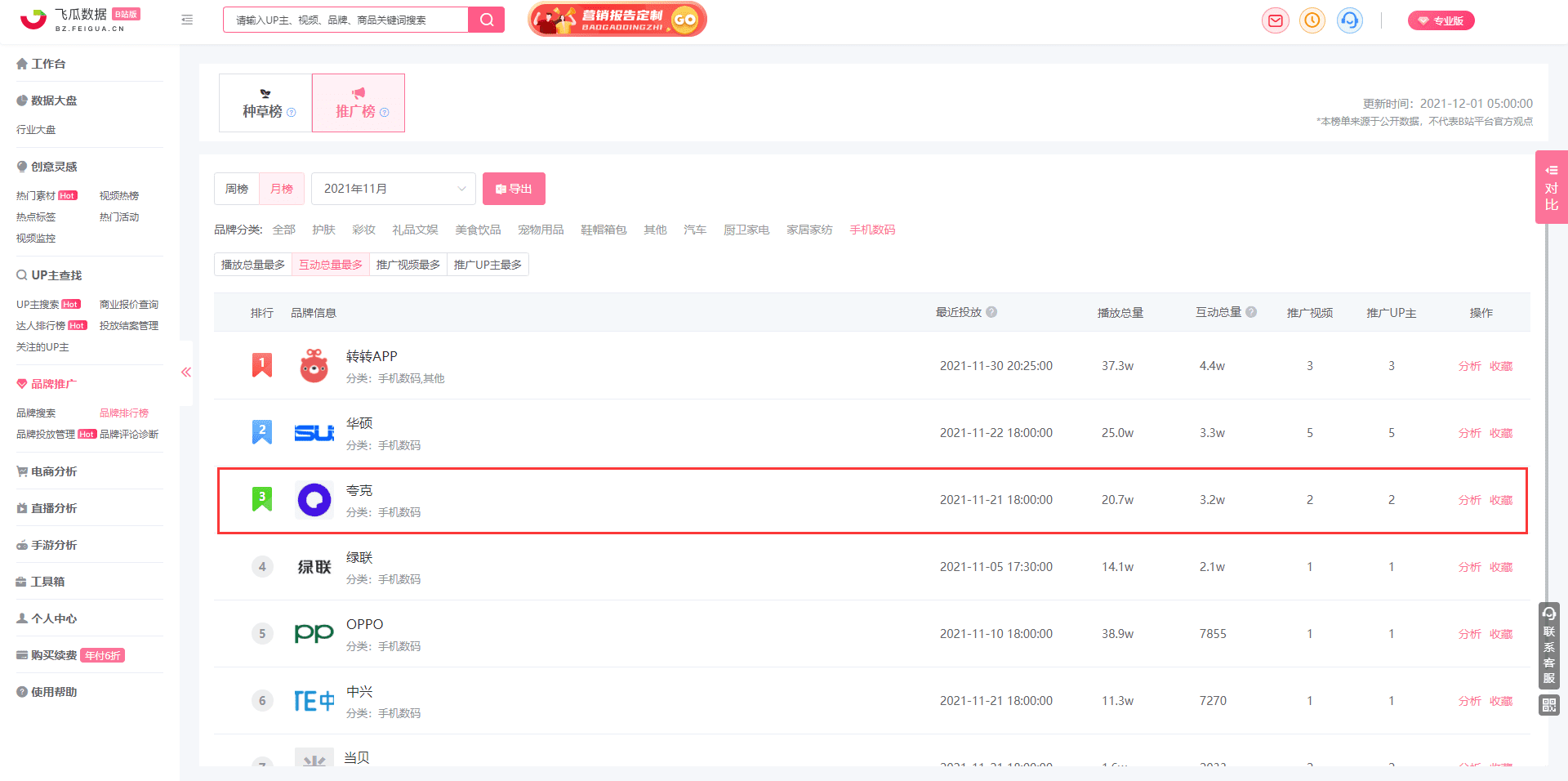
Task: Expand the 对比 compare side panel
Action: tap(1551, 187)
